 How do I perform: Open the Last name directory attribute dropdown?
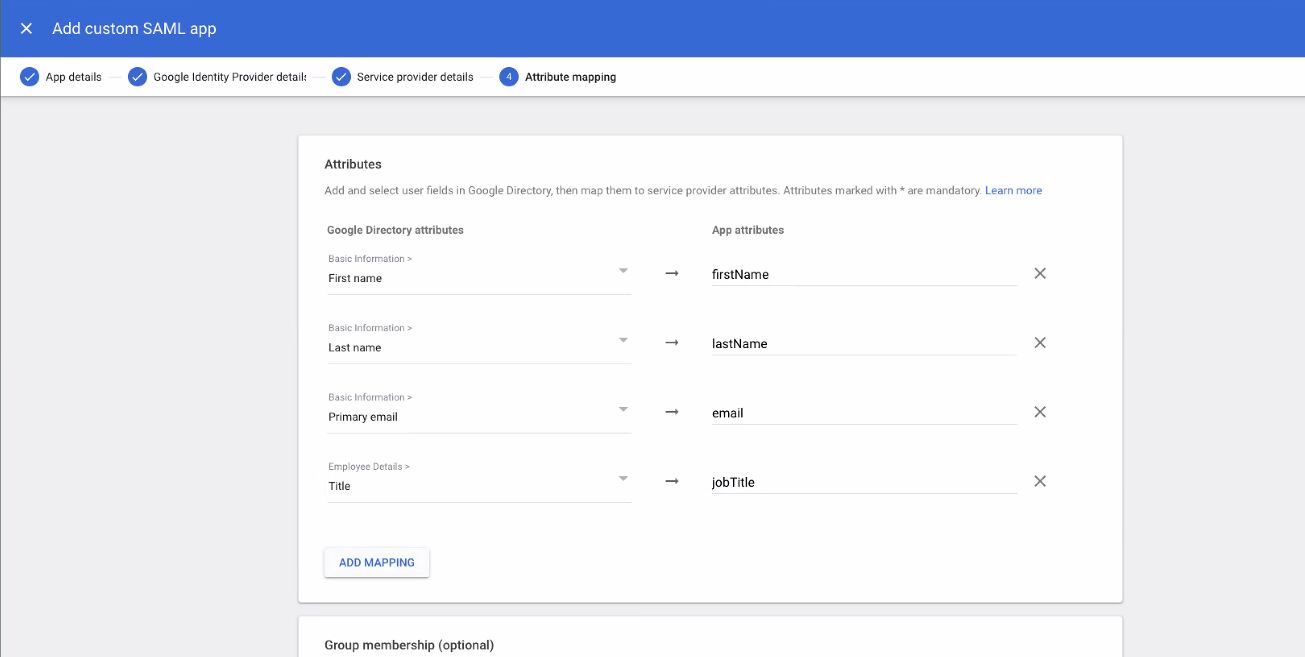(x=622, y=340)
